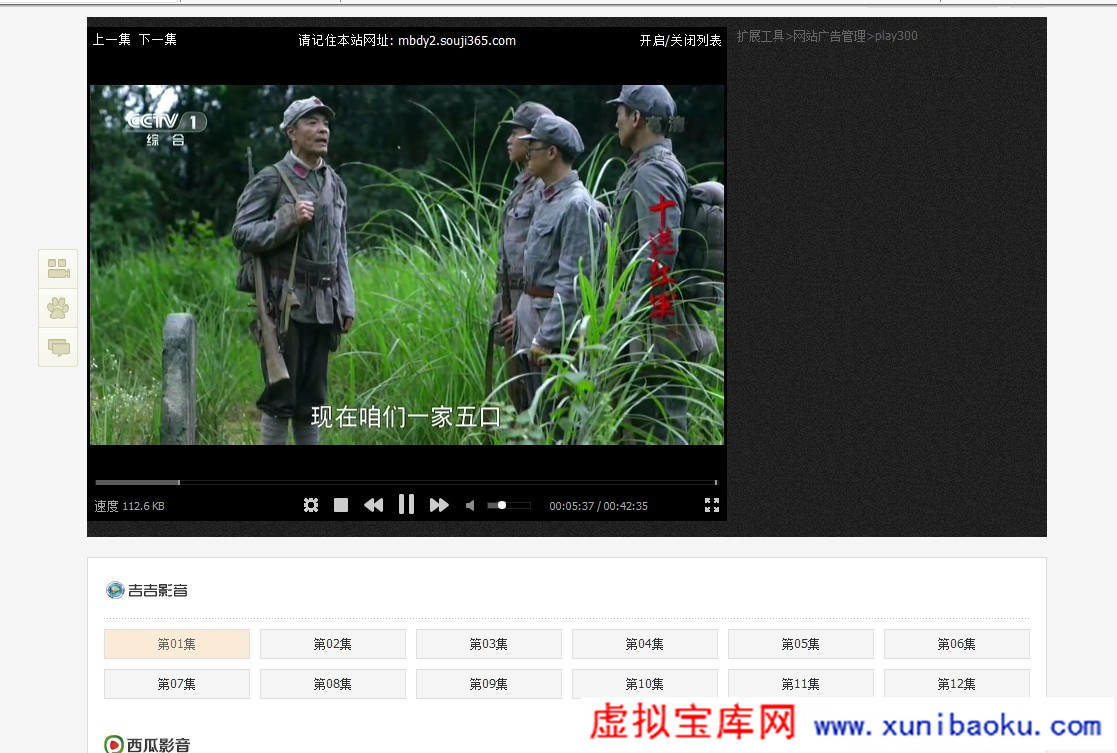Open the player settings gear icon
Viewport: 1117px width, 753px height.
pos(311,505)
